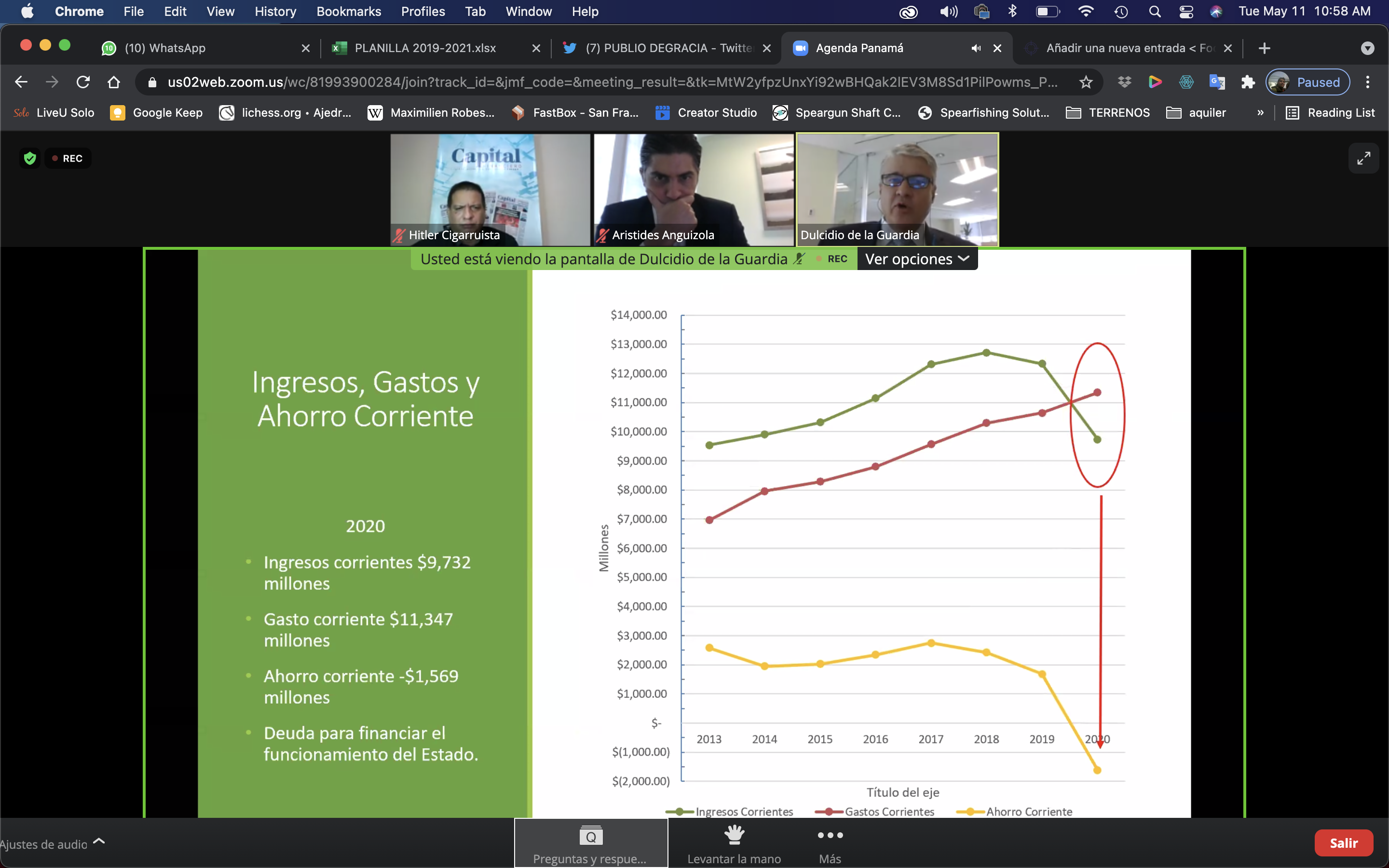Open the Speargun Shaft C... bookmark
Screen dimensions: 1389x868
pos(837,112)
